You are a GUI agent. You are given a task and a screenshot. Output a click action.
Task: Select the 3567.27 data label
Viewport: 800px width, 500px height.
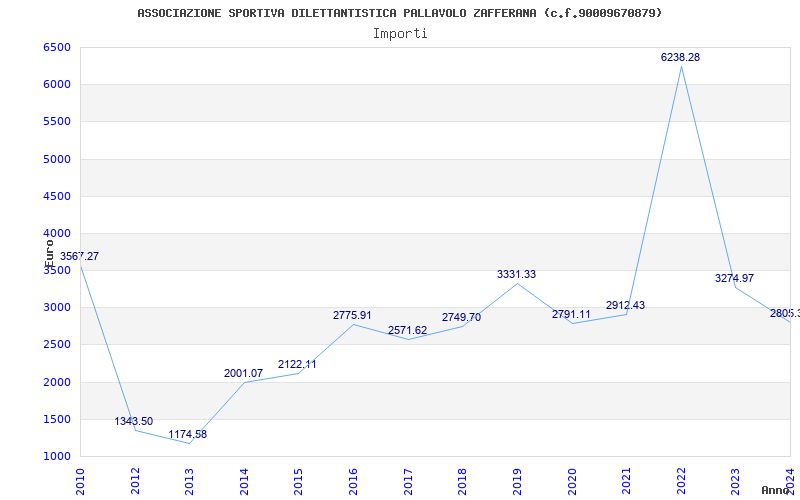pyautogui.click(x=80, y=257)
